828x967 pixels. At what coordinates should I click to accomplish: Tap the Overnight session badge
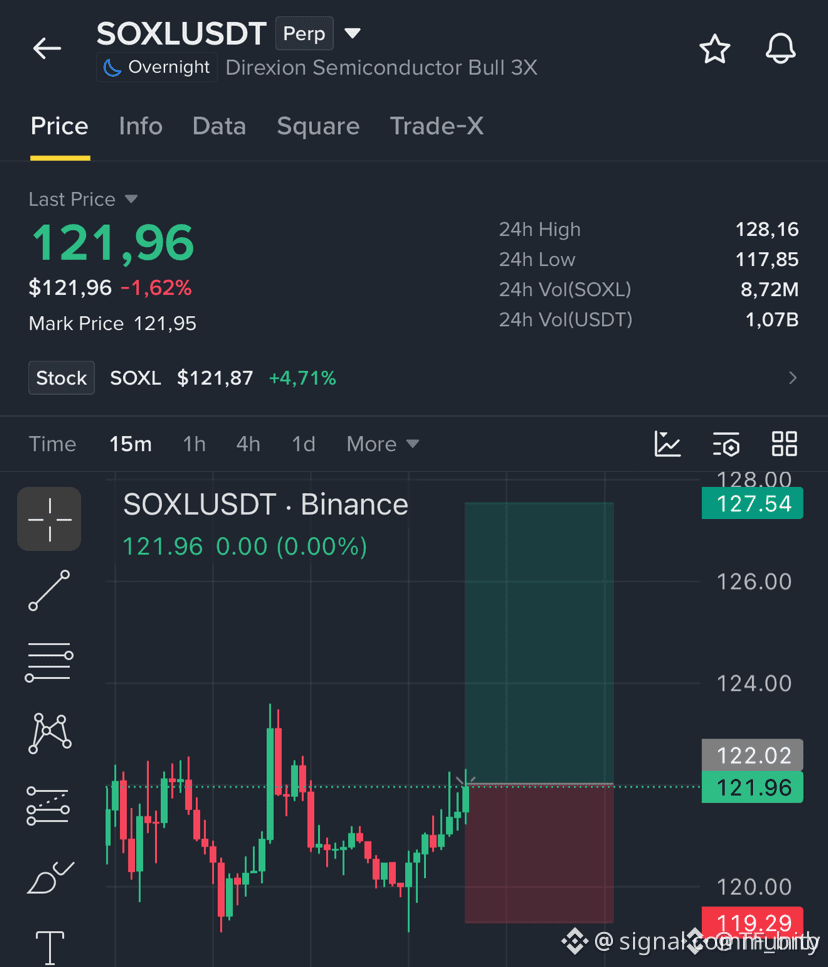(157, 67)
